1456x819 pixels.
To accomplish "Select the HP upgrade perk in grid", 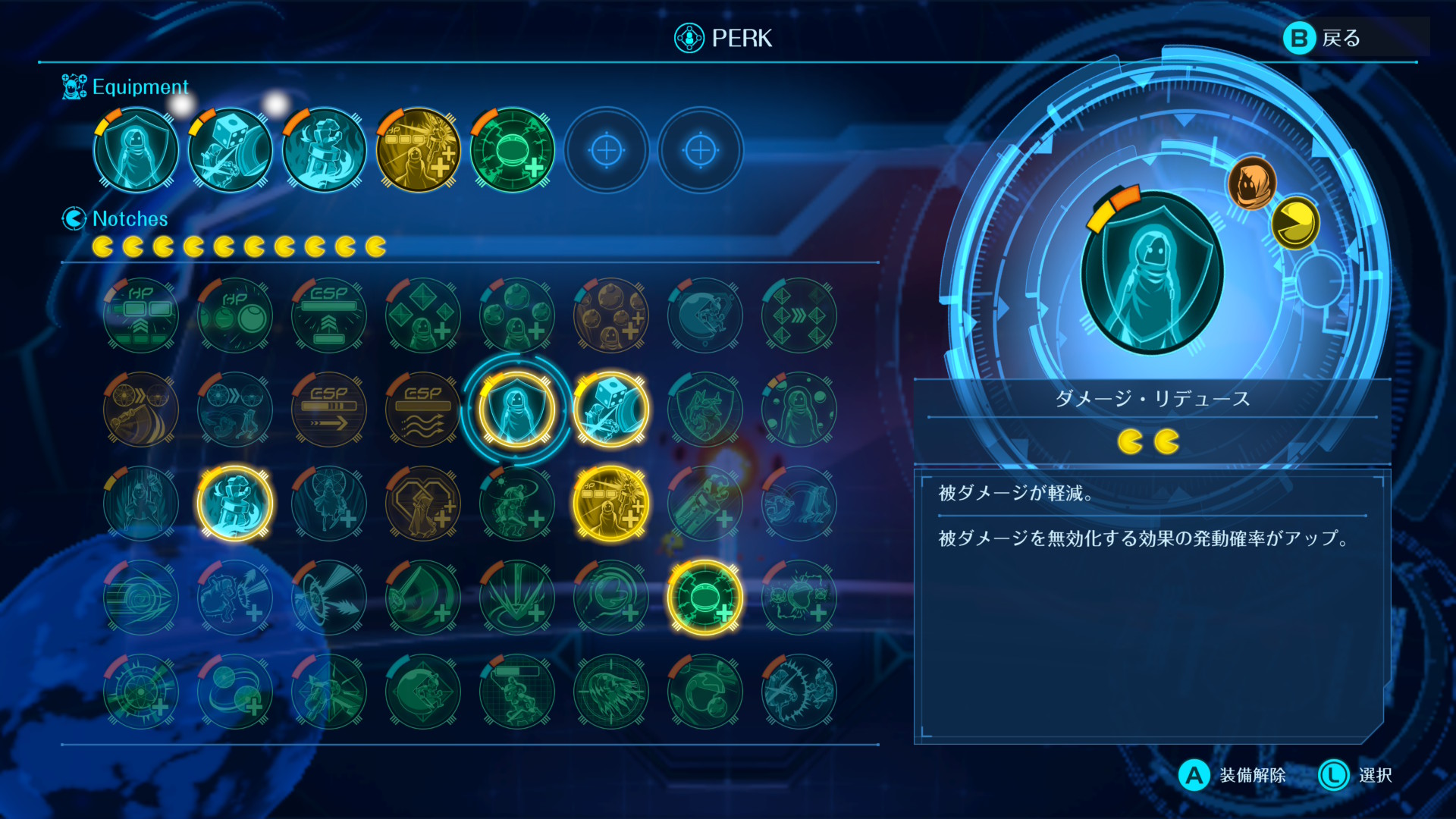I will click(x=141, y=315).
